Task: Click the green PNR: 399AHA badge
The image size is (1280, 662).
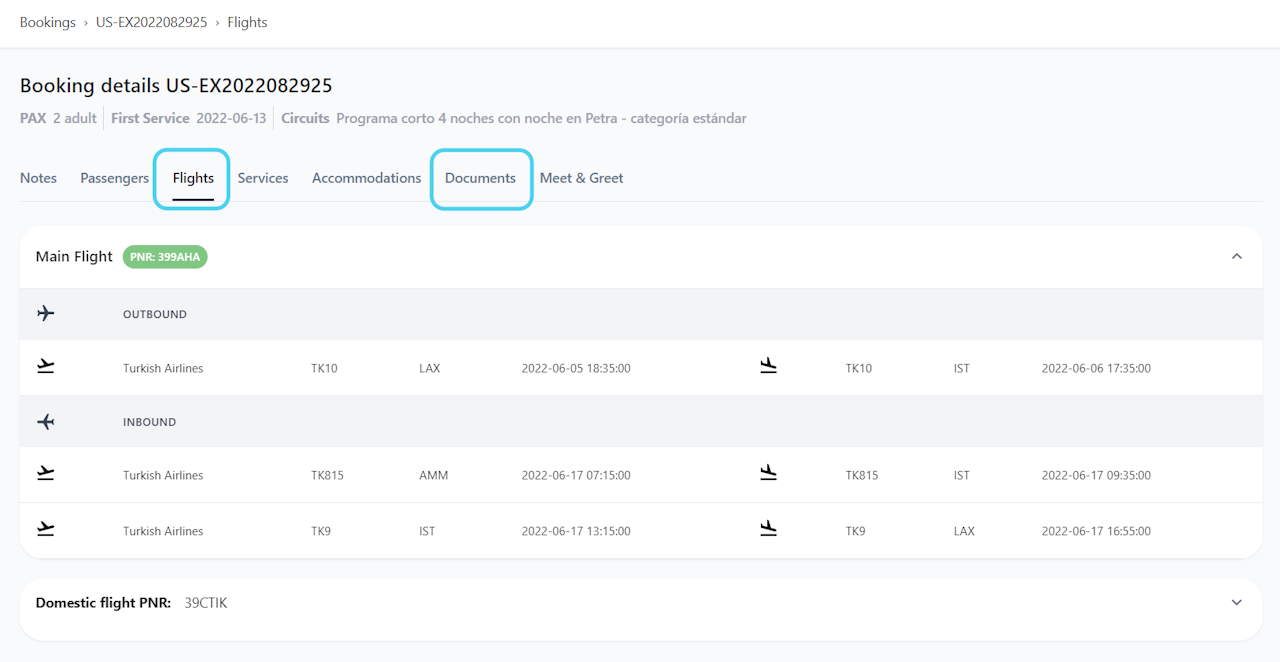Action: click(x=165, y=257)
